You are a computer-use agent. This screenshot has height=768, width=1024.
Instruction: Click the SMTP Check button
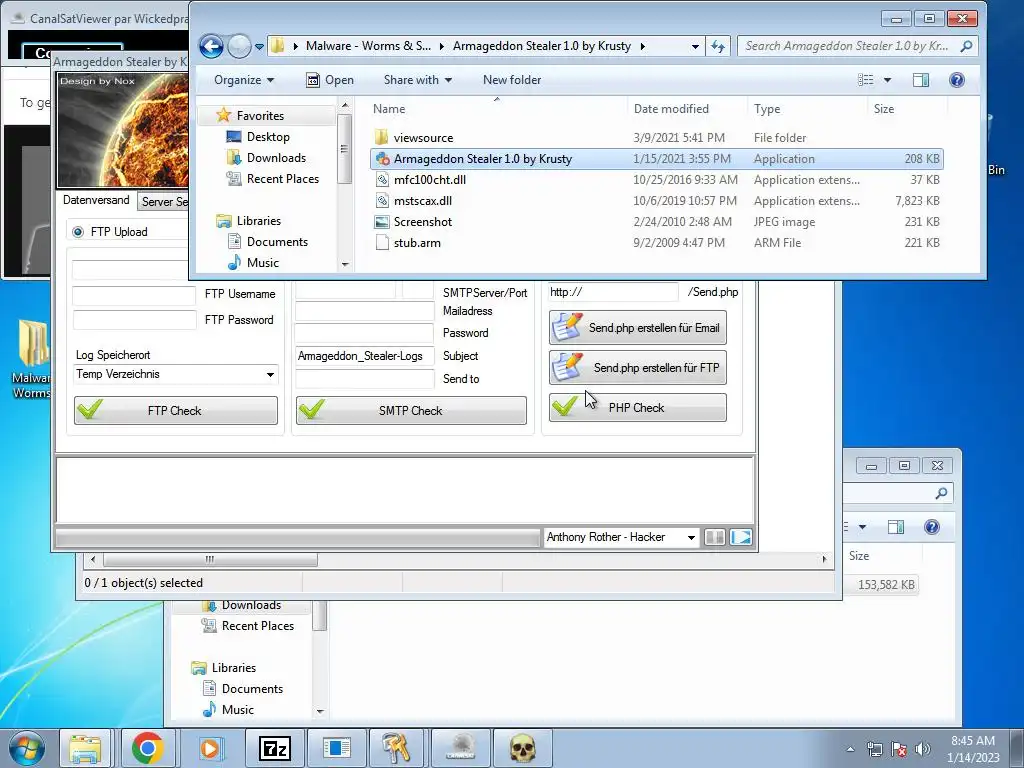(411, 411)
